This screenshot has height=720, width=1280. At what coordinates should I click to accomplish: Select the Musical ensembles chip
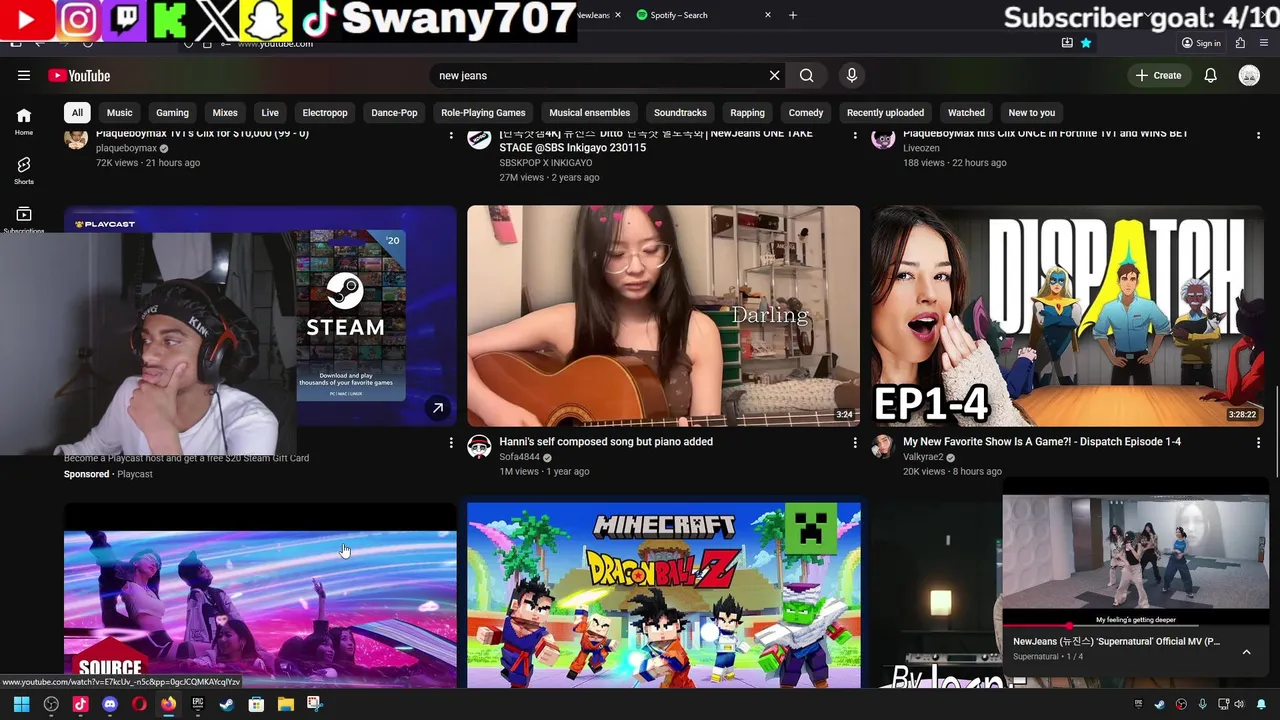point(590,112)
